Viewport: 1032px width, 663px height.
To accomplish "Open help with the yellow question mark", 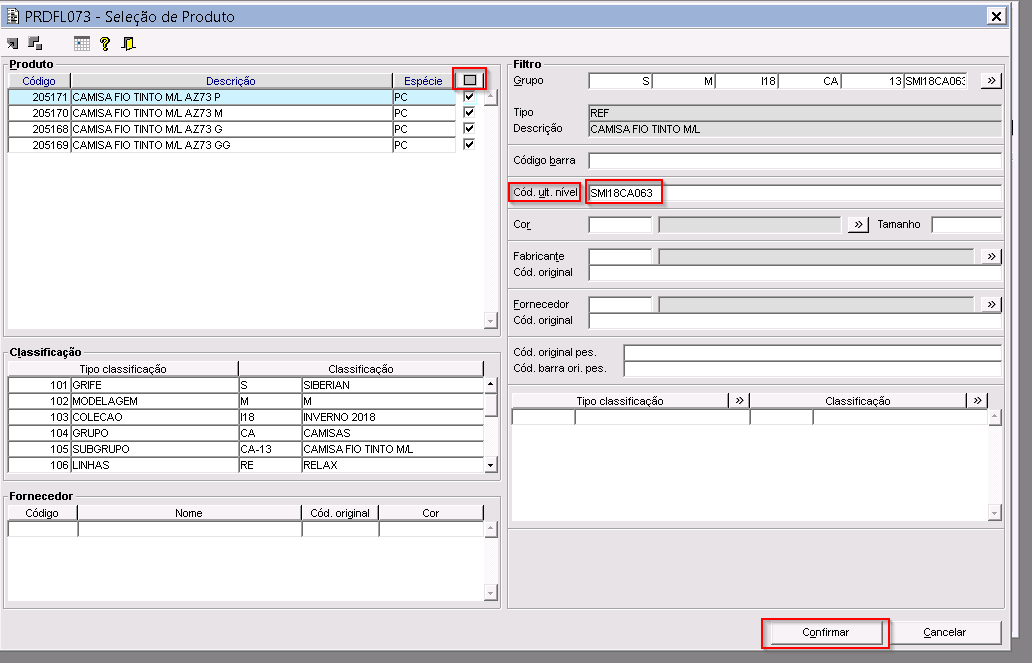I will click(x=105, y=43).
